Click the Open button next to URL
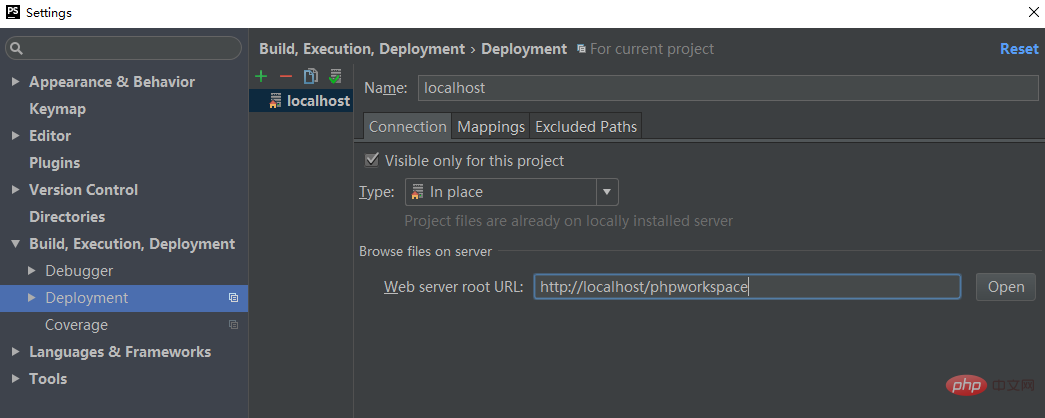 coord(1005,287)
